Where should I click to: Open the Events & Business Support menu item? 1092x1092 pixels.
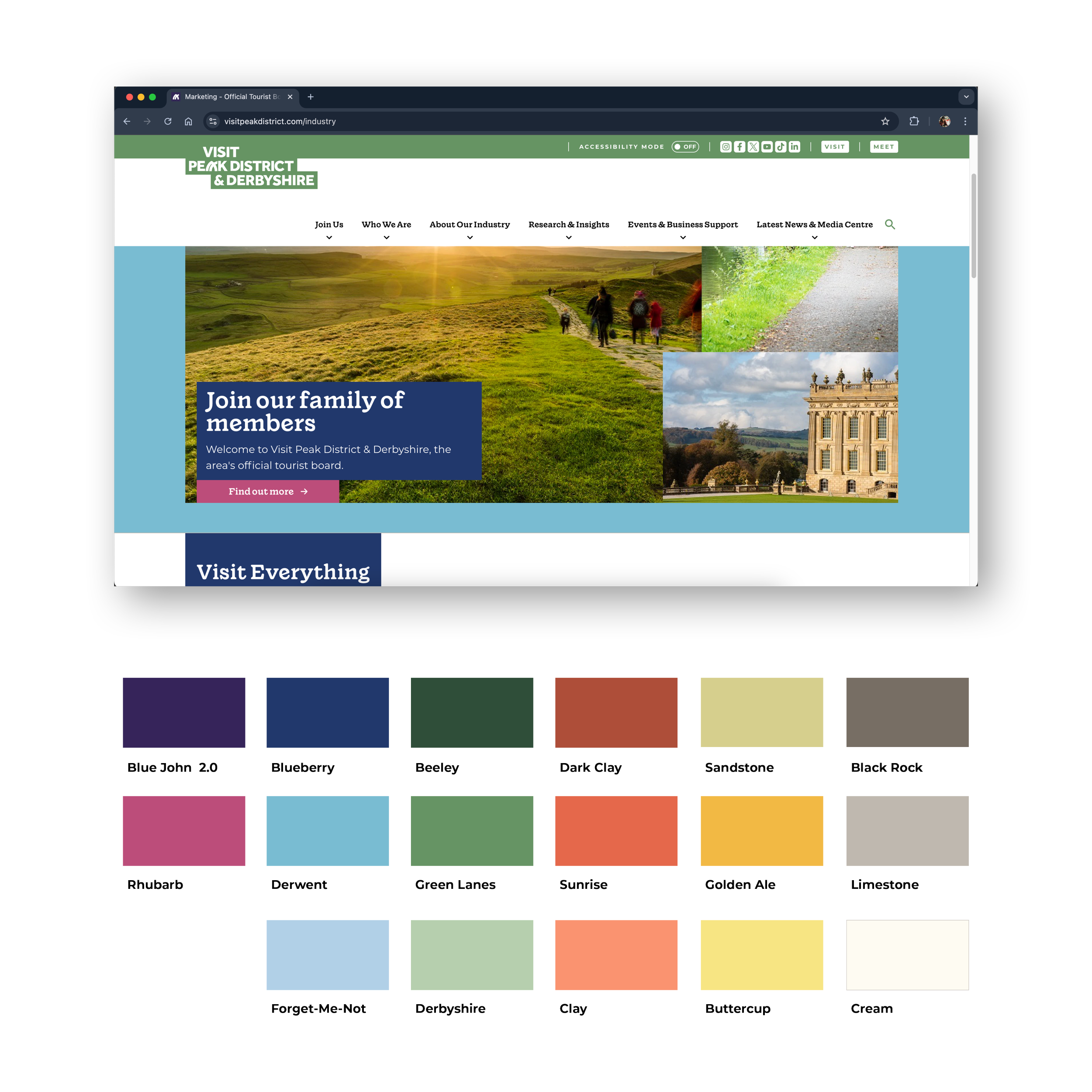point(683,225)
